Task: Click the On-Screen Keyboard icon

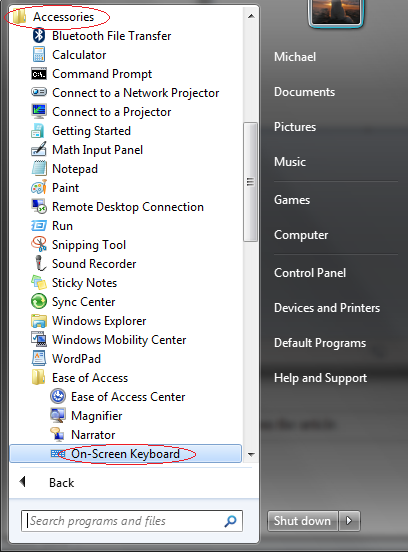Action: point(58,453)
